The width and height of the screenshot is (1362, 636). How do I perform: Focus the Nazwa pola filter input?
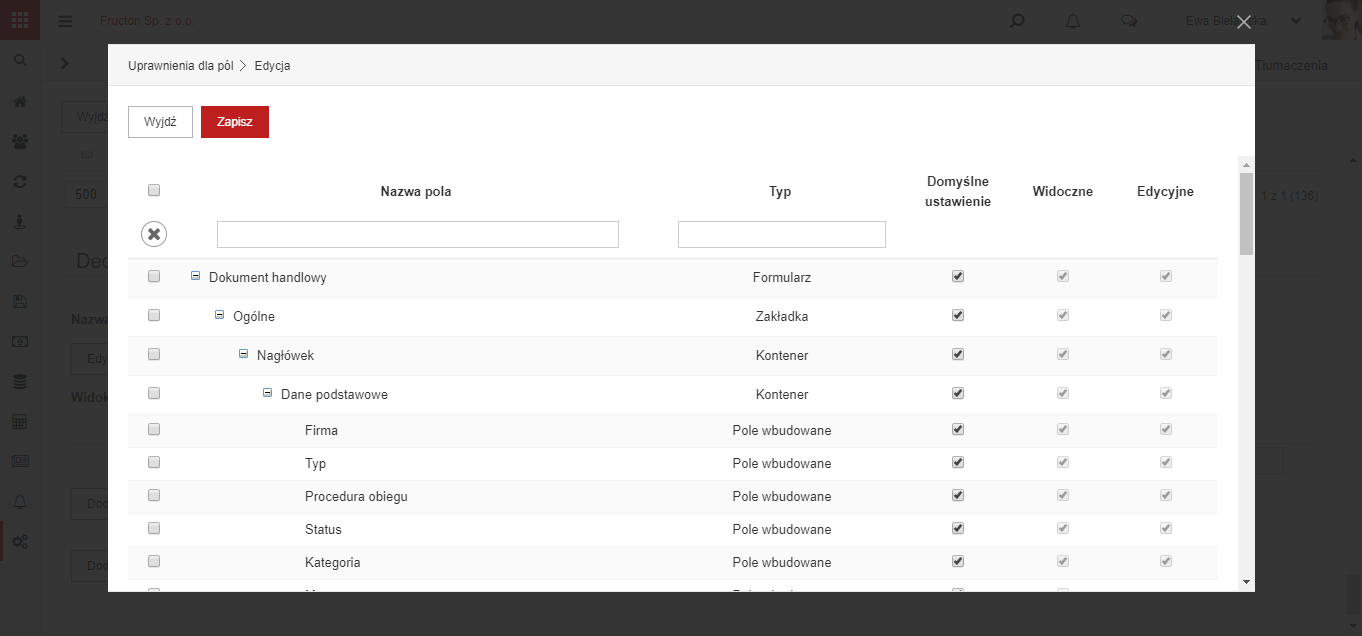click(x=418, y=234)
